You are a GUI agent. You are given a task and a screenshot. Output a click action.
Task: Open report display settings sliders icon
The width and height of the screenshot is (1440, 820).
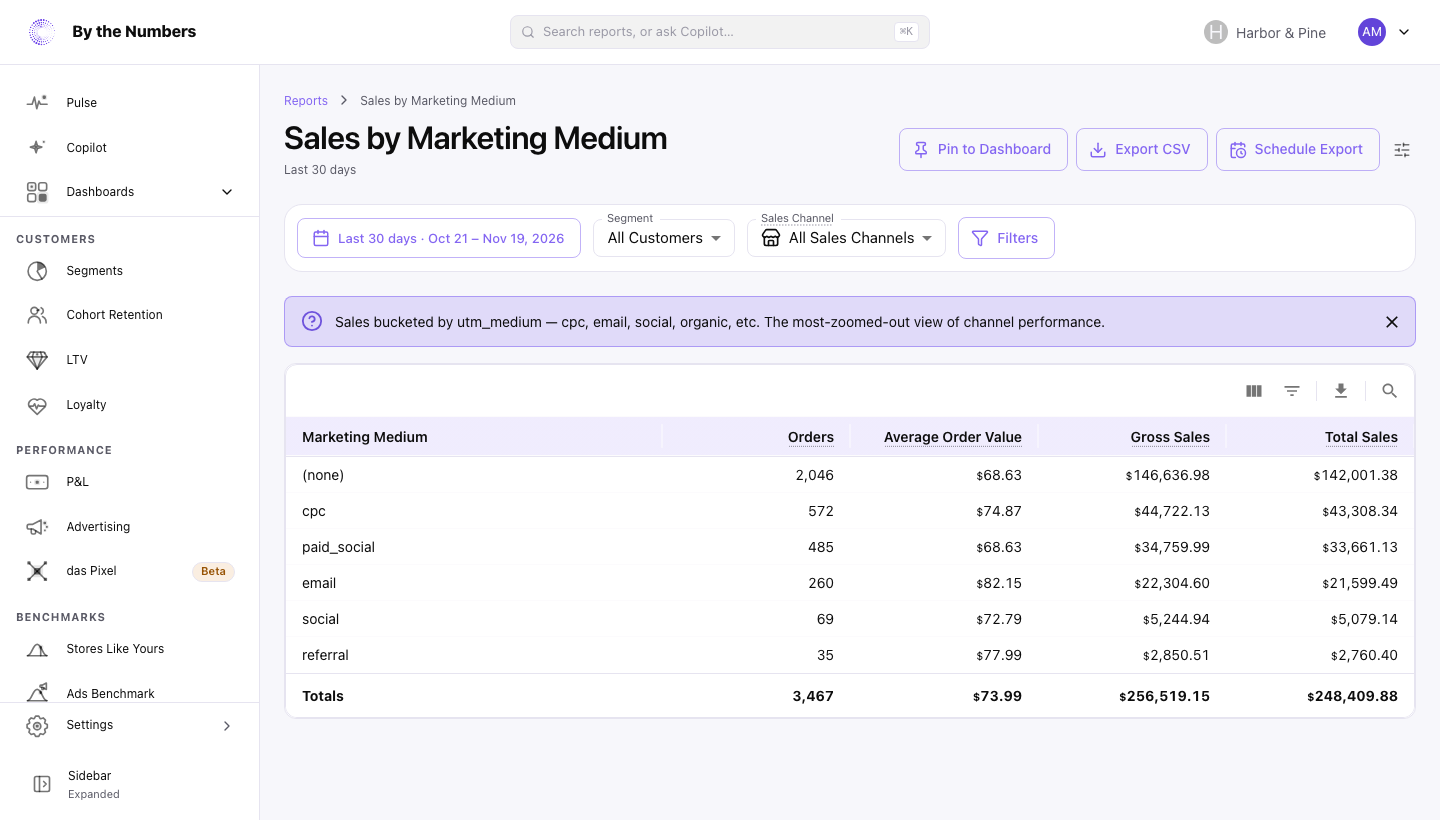(x=1402, y=150)
